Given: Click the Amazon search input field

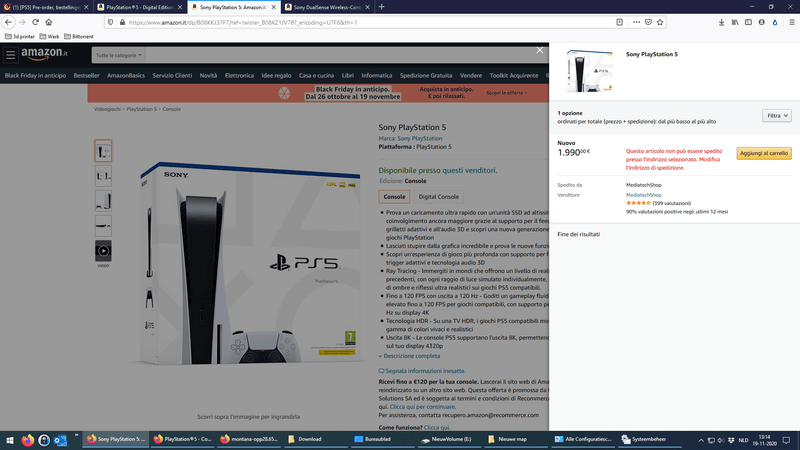Looking at the screenshot, I should pyautogui.click(x=347, y=55).
